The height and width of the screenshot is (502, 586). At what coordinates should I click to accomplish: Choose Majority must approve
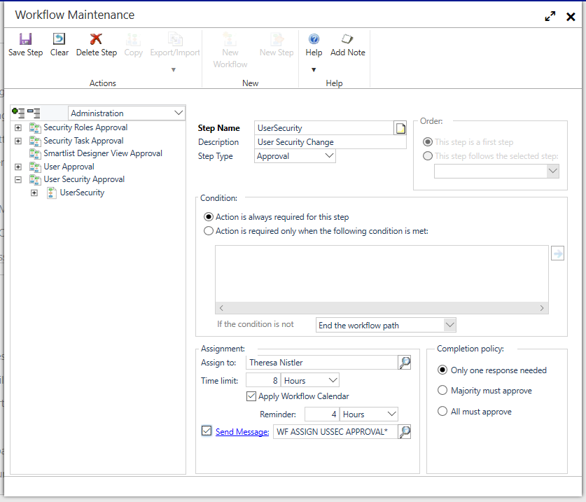click(x=442, y=390)
